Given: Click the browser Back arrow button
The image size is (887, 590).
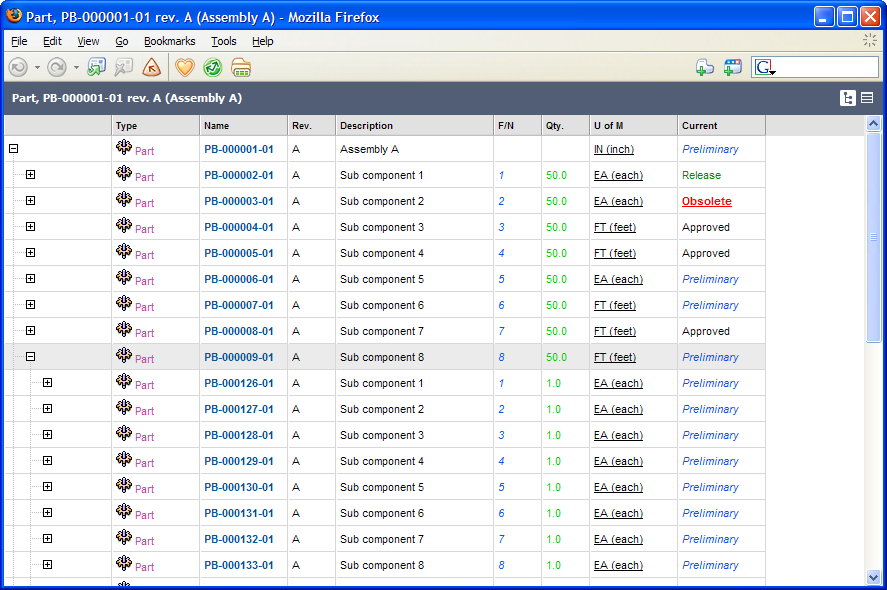Looking at the screenshot, I should pos(18,67).
